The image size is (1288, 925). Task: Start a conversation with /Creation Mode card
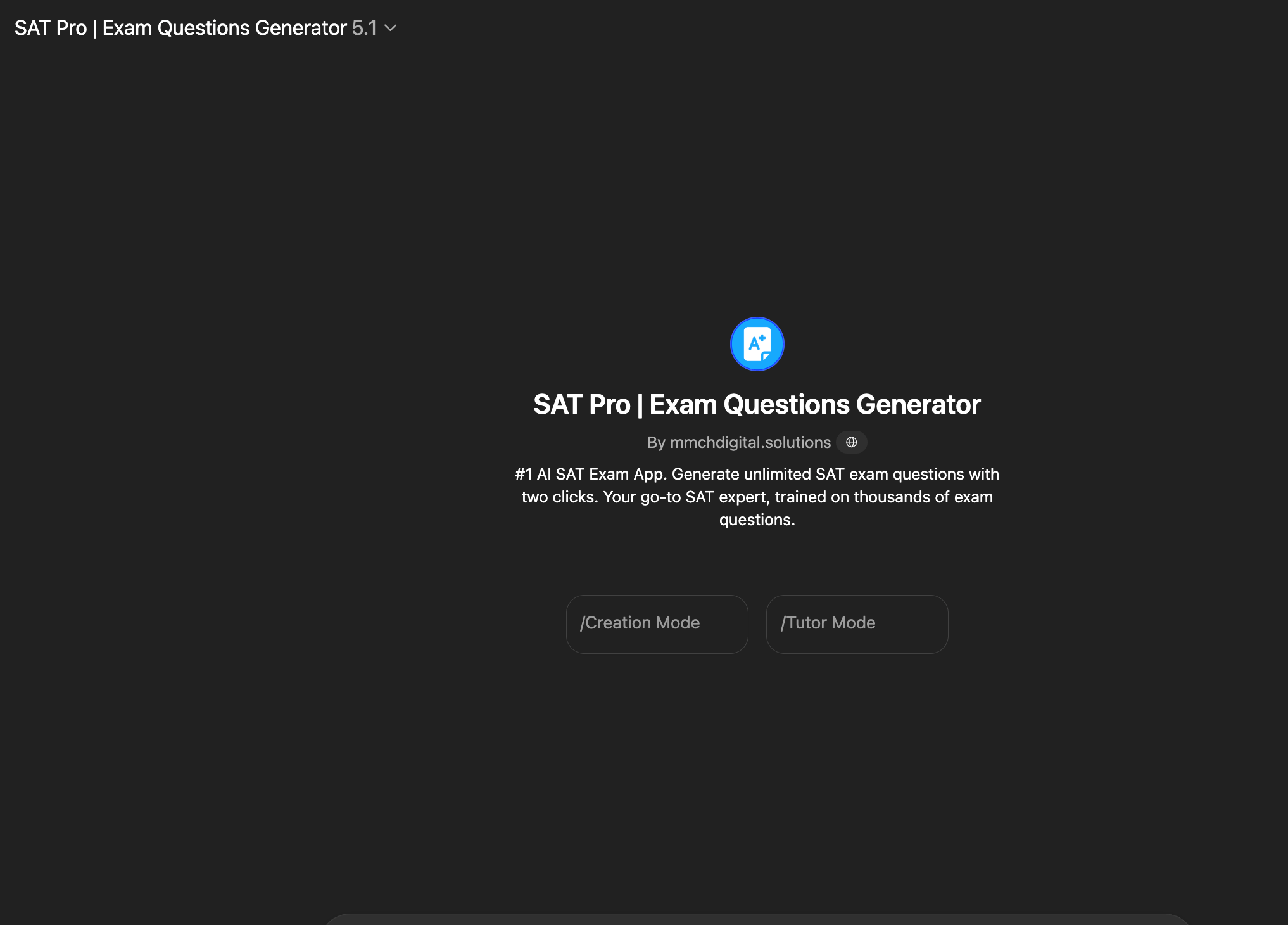tap(657, 623)
